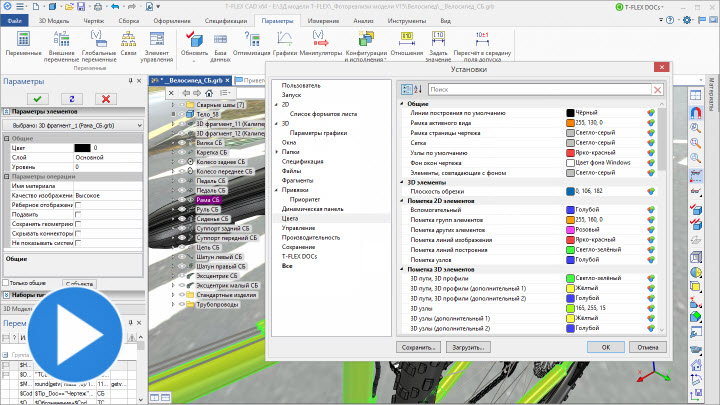Toggle Не показывать систему checkbox
Screen dimensions: 720x405
78,243
